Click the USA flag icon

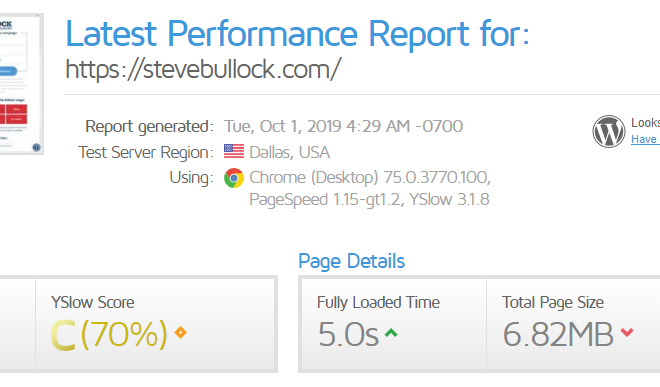point(234,151)
